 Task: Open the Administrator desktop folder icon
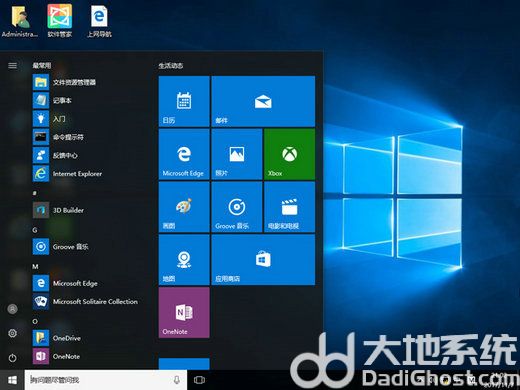pyautogui.click(x=20, y=21)
